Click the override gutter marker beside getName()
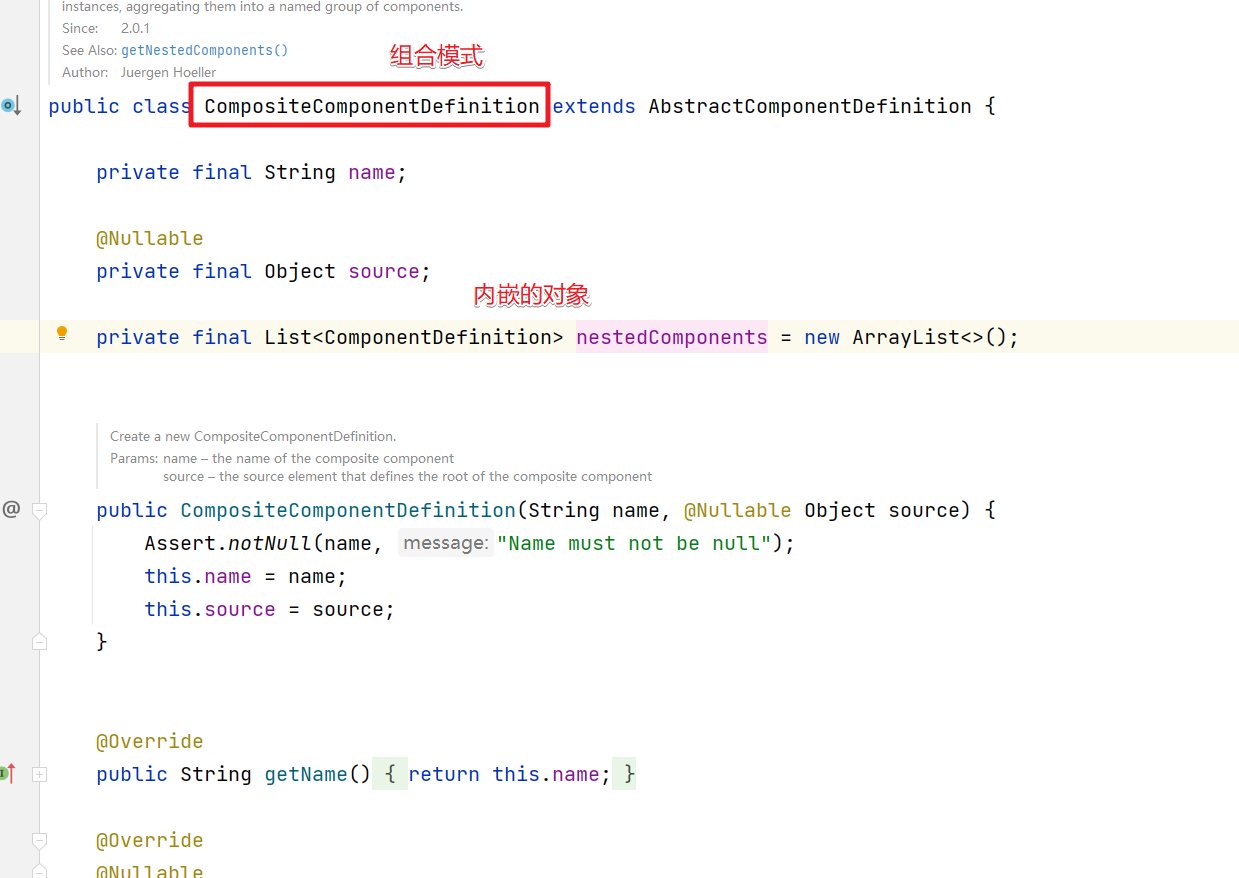Viewport: 1239px width, 878px height. (9, 773)
